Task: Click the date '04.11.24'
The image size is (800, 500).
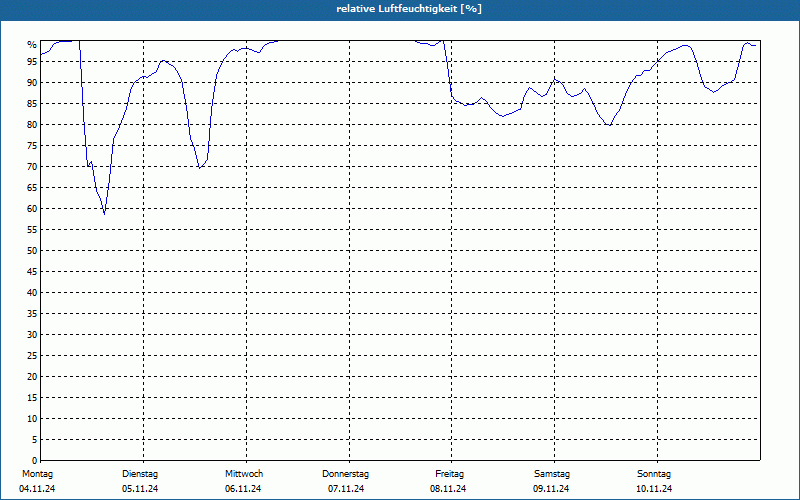Action: pos(37,489)
